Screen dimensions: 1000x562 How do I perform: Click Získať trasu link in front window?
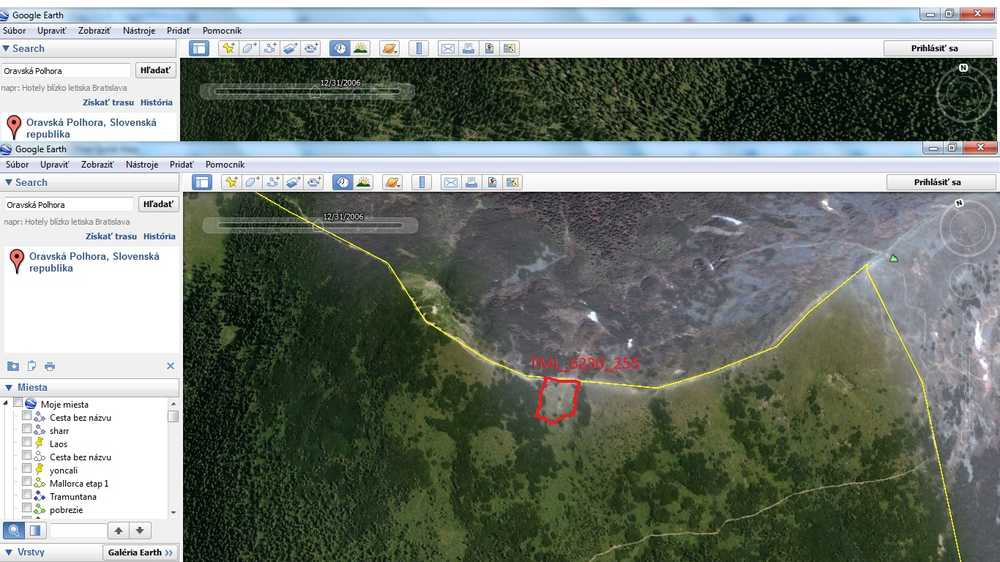coord(111,236)
